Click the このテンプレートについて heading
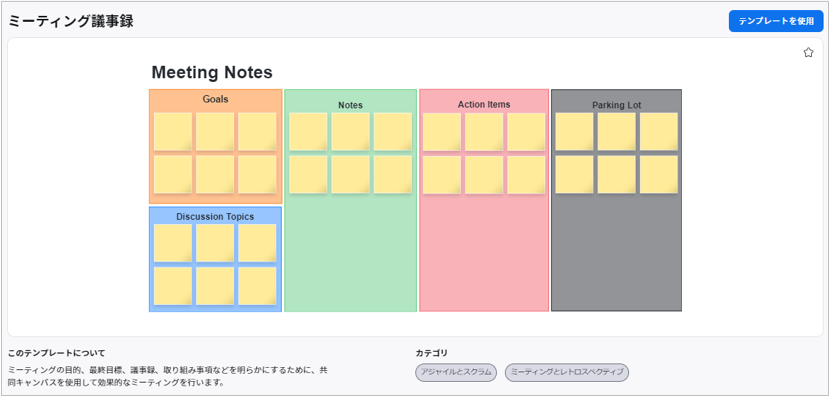The height and width of the screenshot is (397, 830). coord(57,353)
